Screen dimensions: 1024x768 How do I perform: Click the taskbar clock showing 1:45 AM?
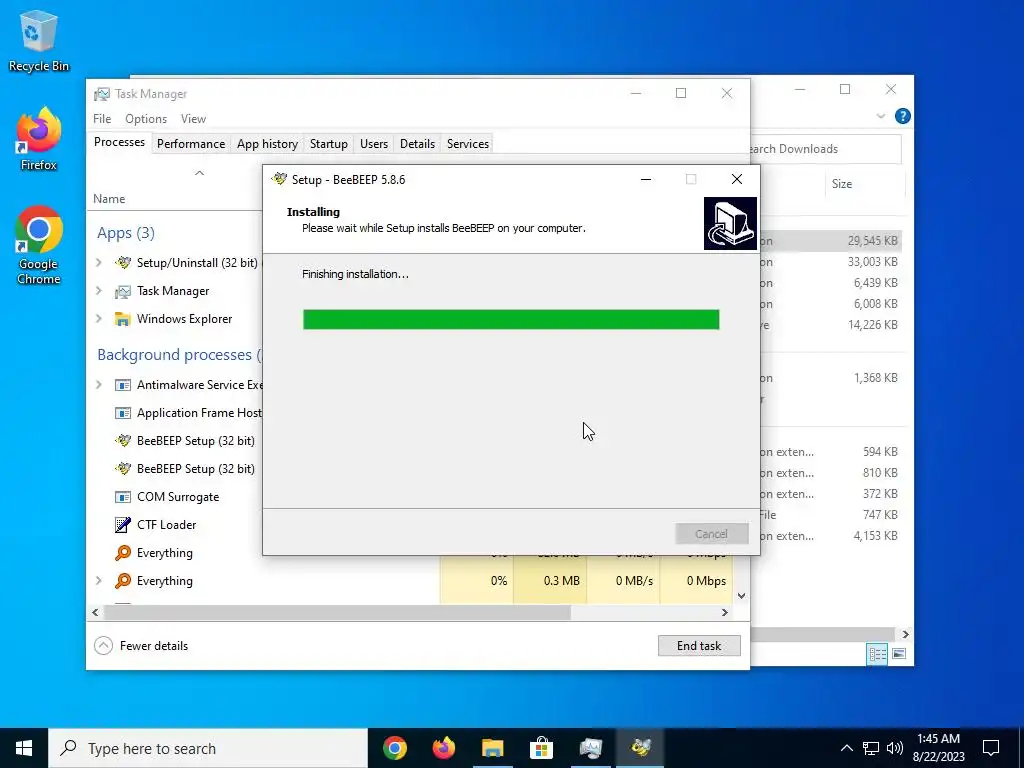click(x=939, y=748)
